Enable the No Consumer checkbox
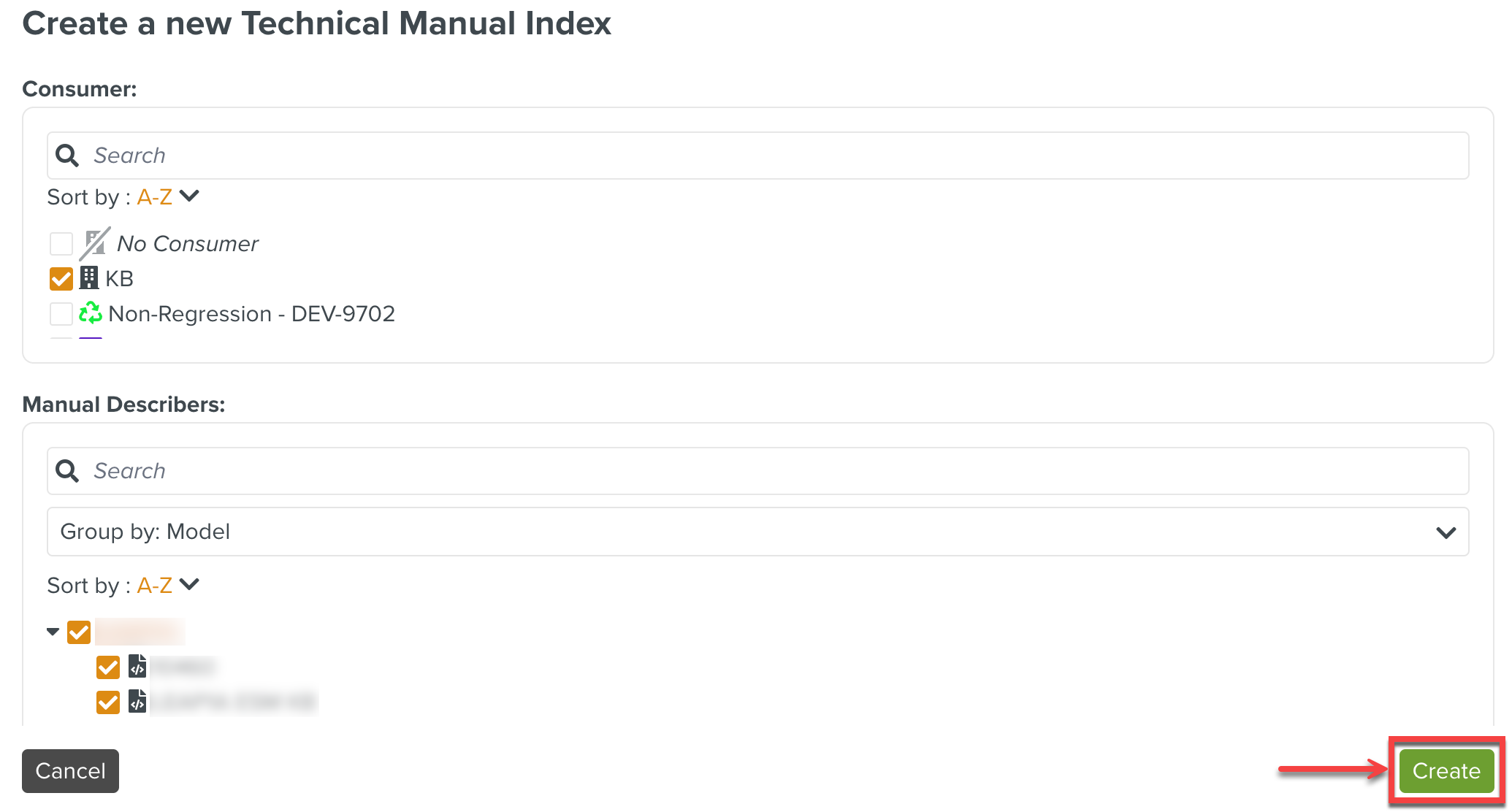 click(x=61, y=244)
